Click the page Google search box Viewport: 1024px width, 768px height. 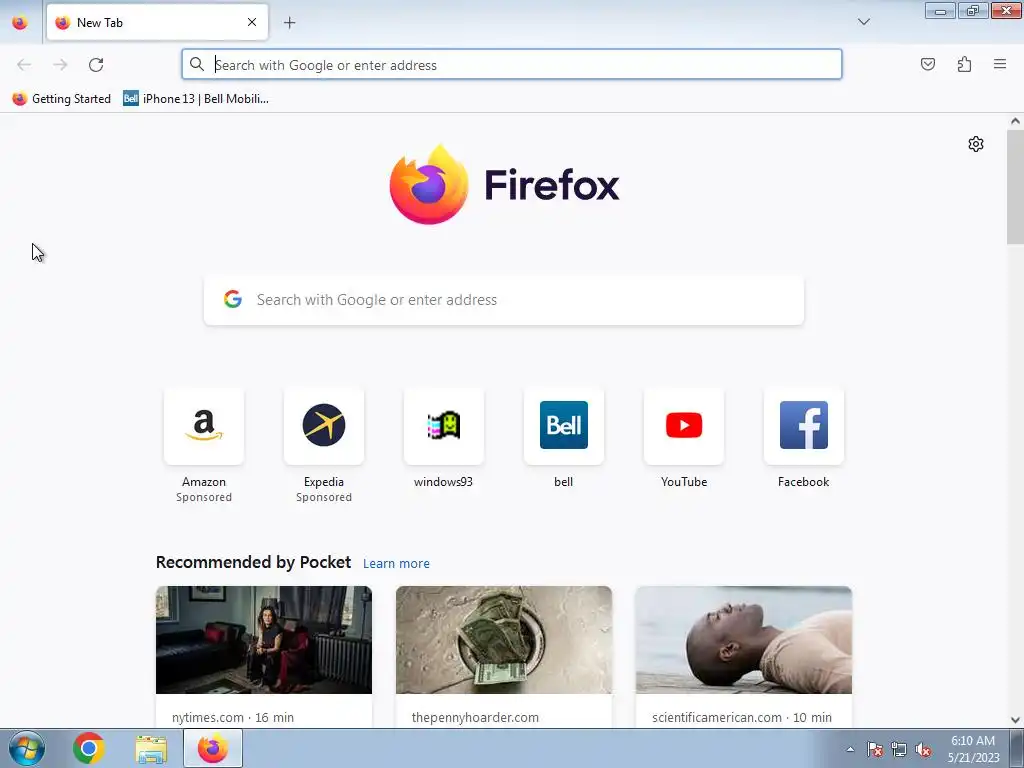[504, 300]
